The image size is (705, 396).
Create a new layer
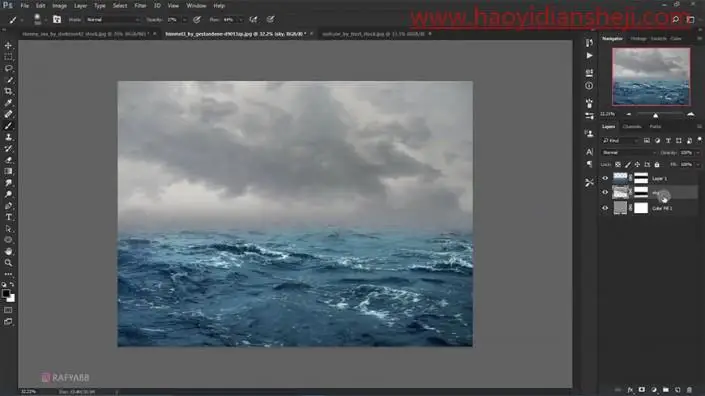[677, 390]
